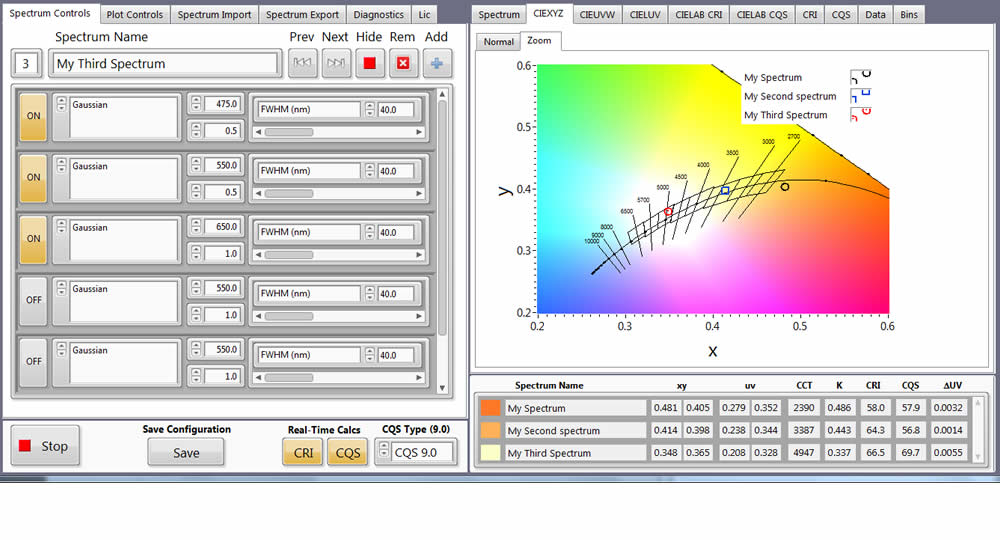Step the 40.0 FWHM value in fifth row
Viewport: 1000px width, 540px height.
coord(370,355)
